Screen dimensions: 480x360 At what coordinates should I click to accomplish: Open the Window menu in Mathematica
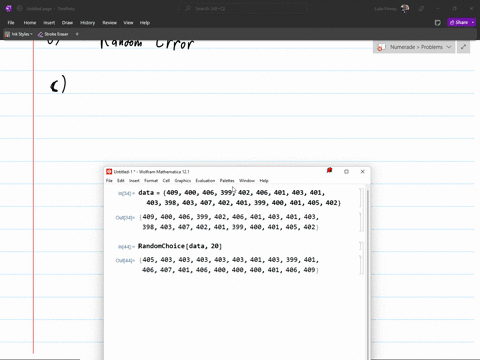pyautogui.click(x=247, y=181)
